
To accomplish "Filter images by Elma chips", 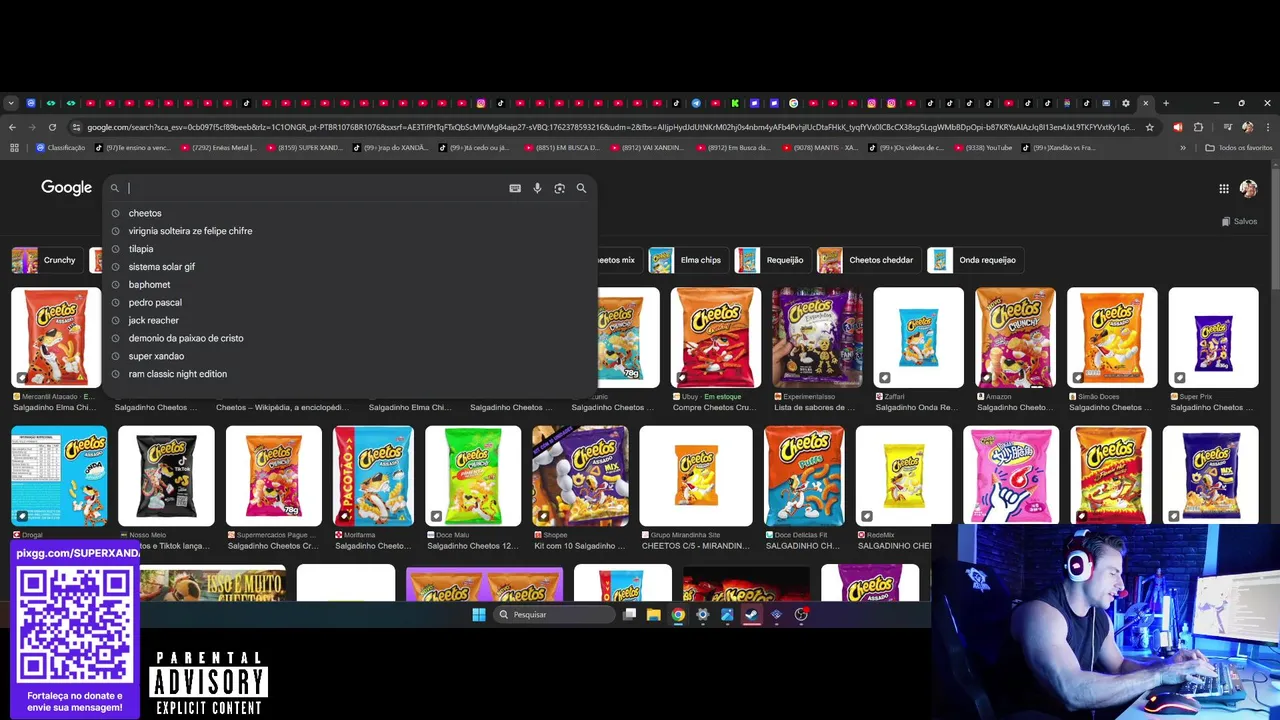I will pos(688,260).
